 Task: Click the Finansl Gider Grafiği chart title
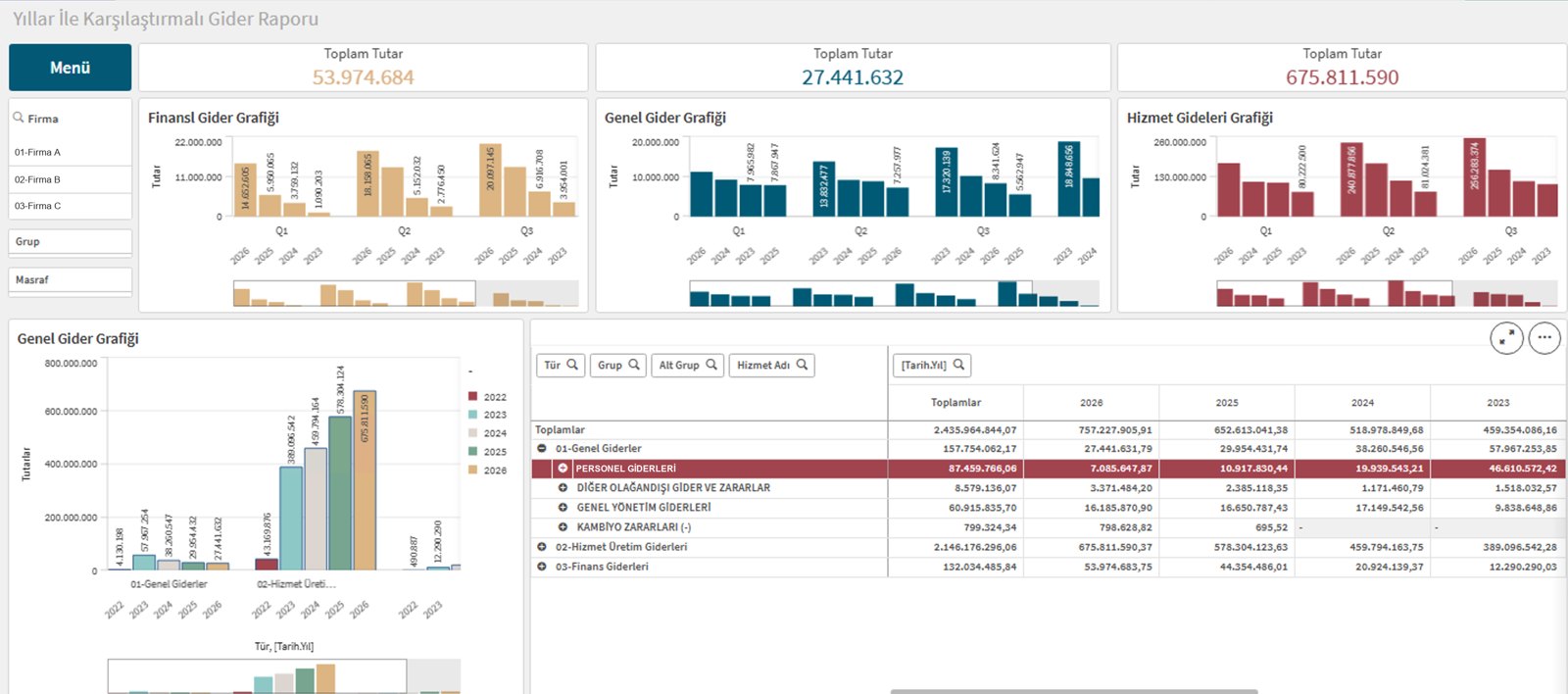point(214,118)
